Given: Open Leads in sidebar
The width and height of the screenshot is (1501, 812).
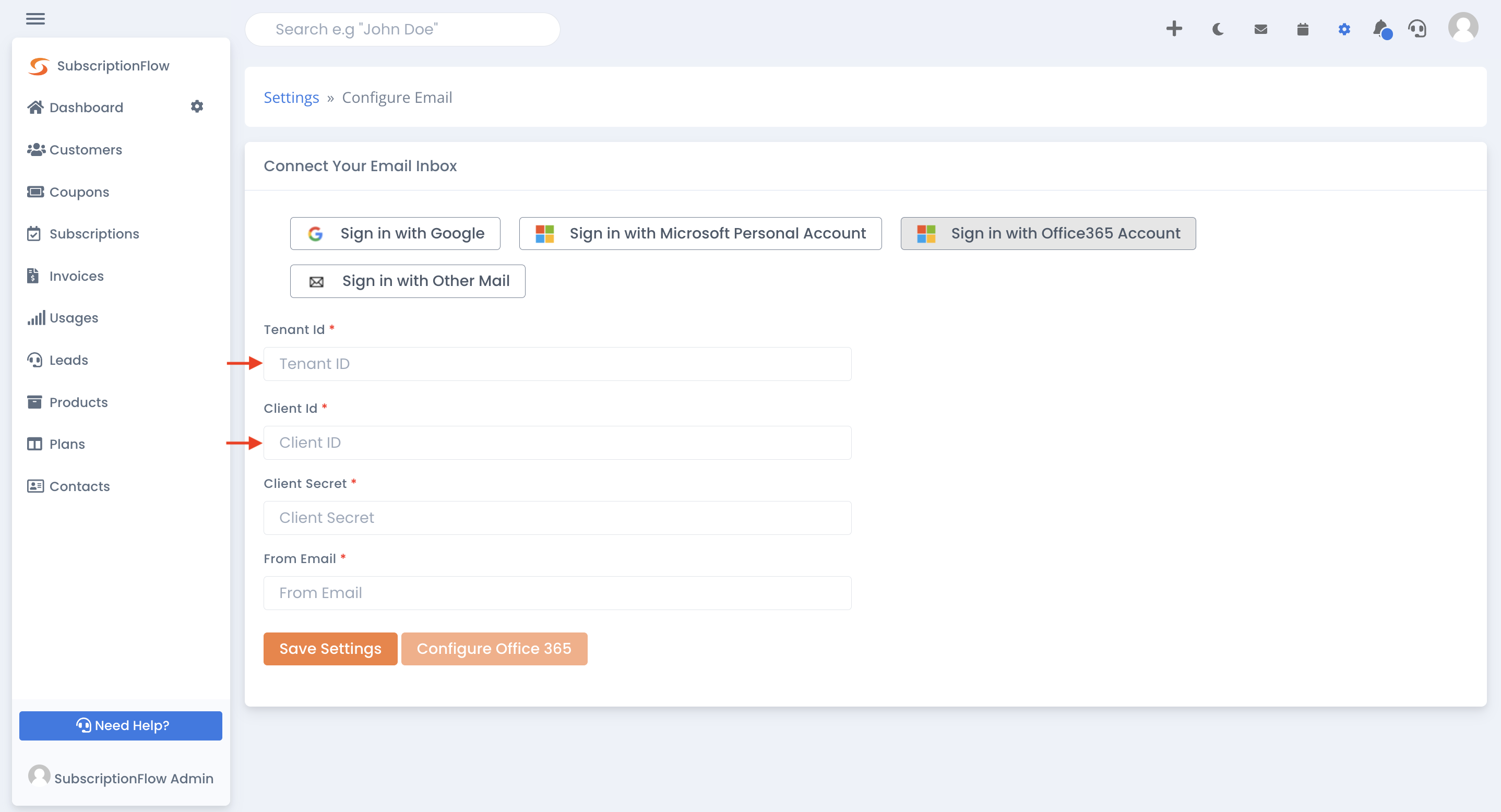Looking at the screenshot, I should tap(58, 360).
